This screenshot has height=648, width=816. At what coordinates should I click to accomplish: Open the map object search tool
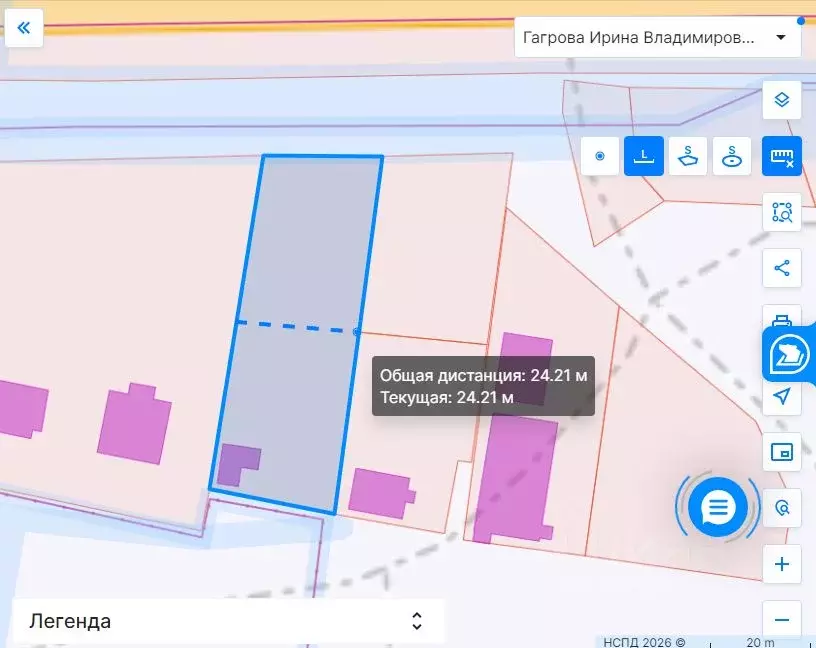[782, 508]
